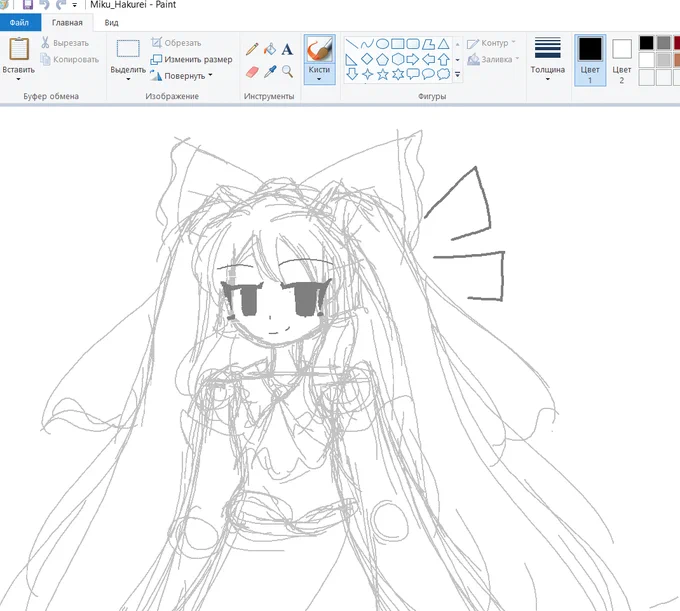Select the Magnifier tool

(287, 72)
